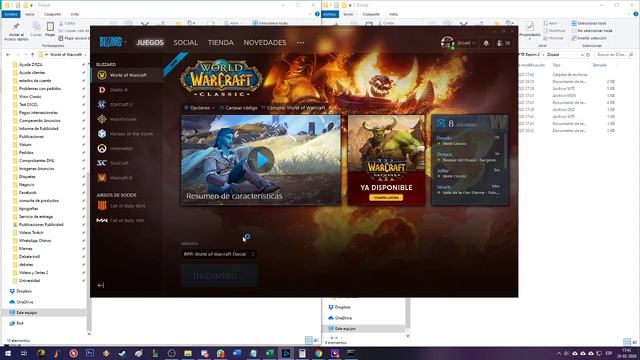Select the Warcraft III game icon
Image resolution: width=640 pixels, height=360 pixels.
(102, 178)
